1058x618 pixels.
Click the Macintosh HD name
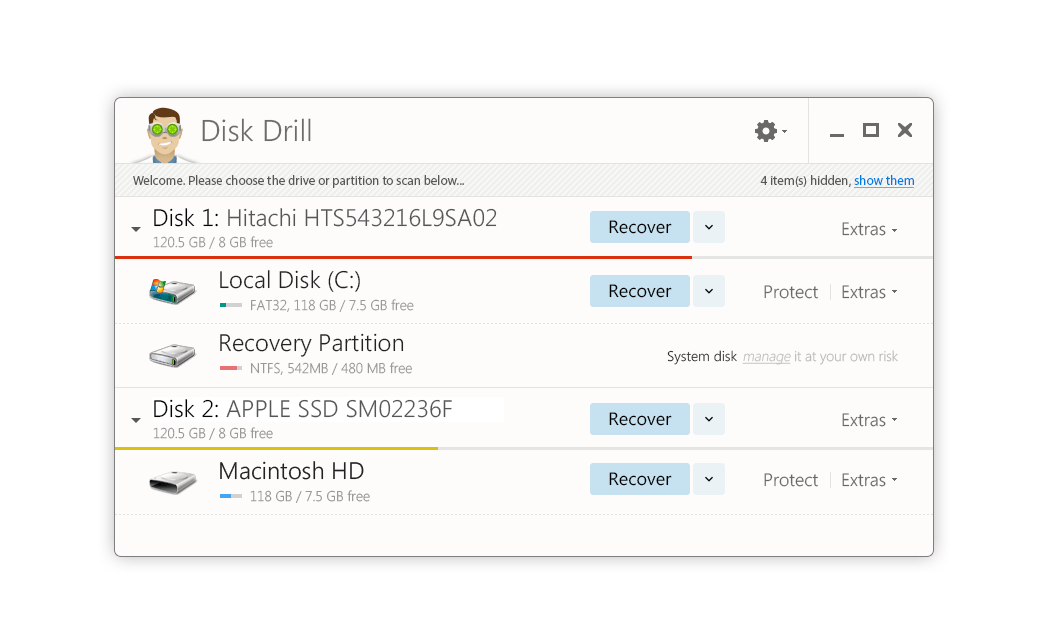coord(291,471)
